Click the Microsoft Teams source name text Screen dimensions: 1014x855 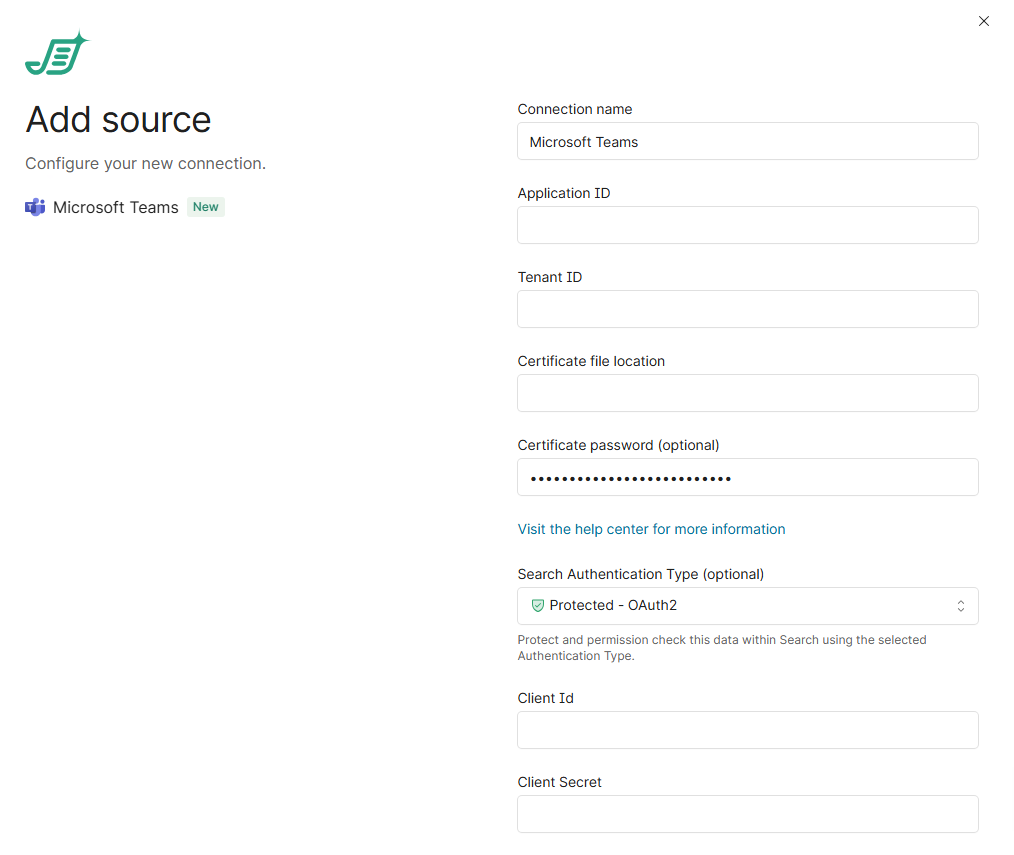[x=116, y=207]
